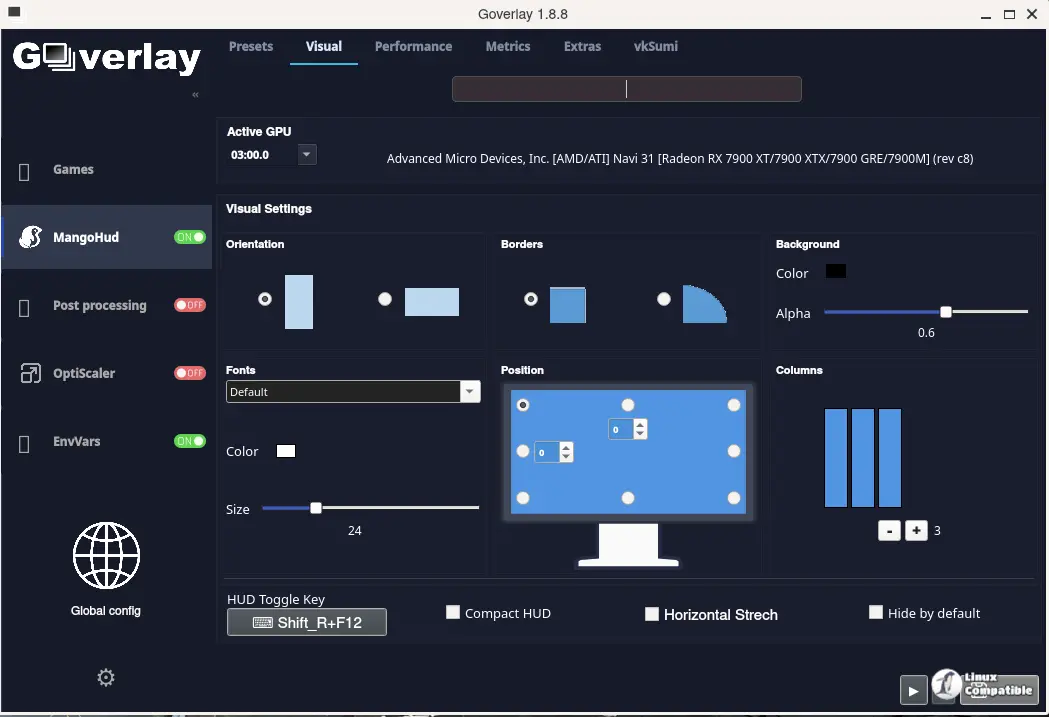Add a column with the plus button
The width and height of the screenshot is (1049, 717).
(x=916, y=530)
